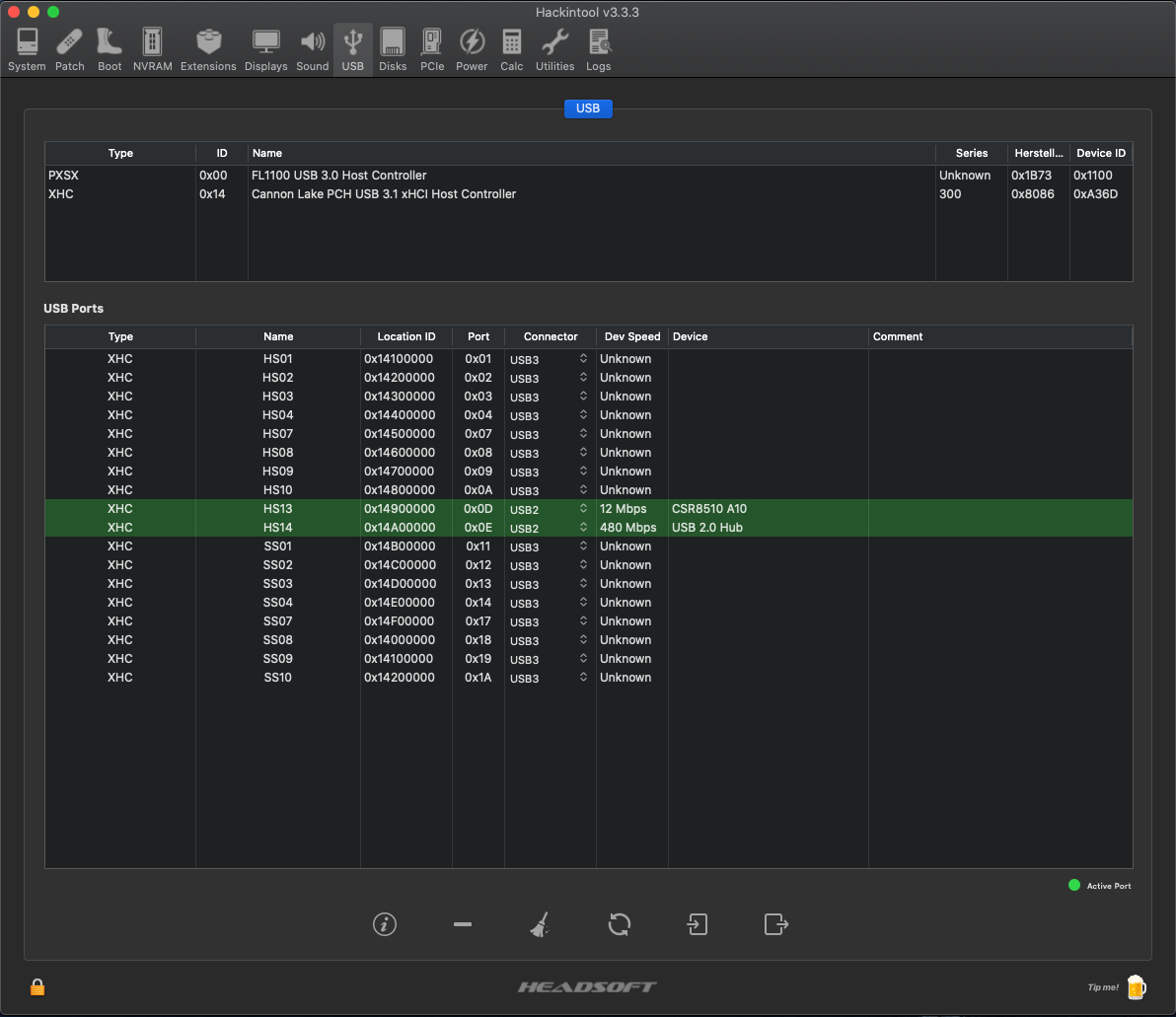Select the Cannon Lake PCH xHCI controller row
Viewport: 1176px width, 1017px height.
(383, 194)
